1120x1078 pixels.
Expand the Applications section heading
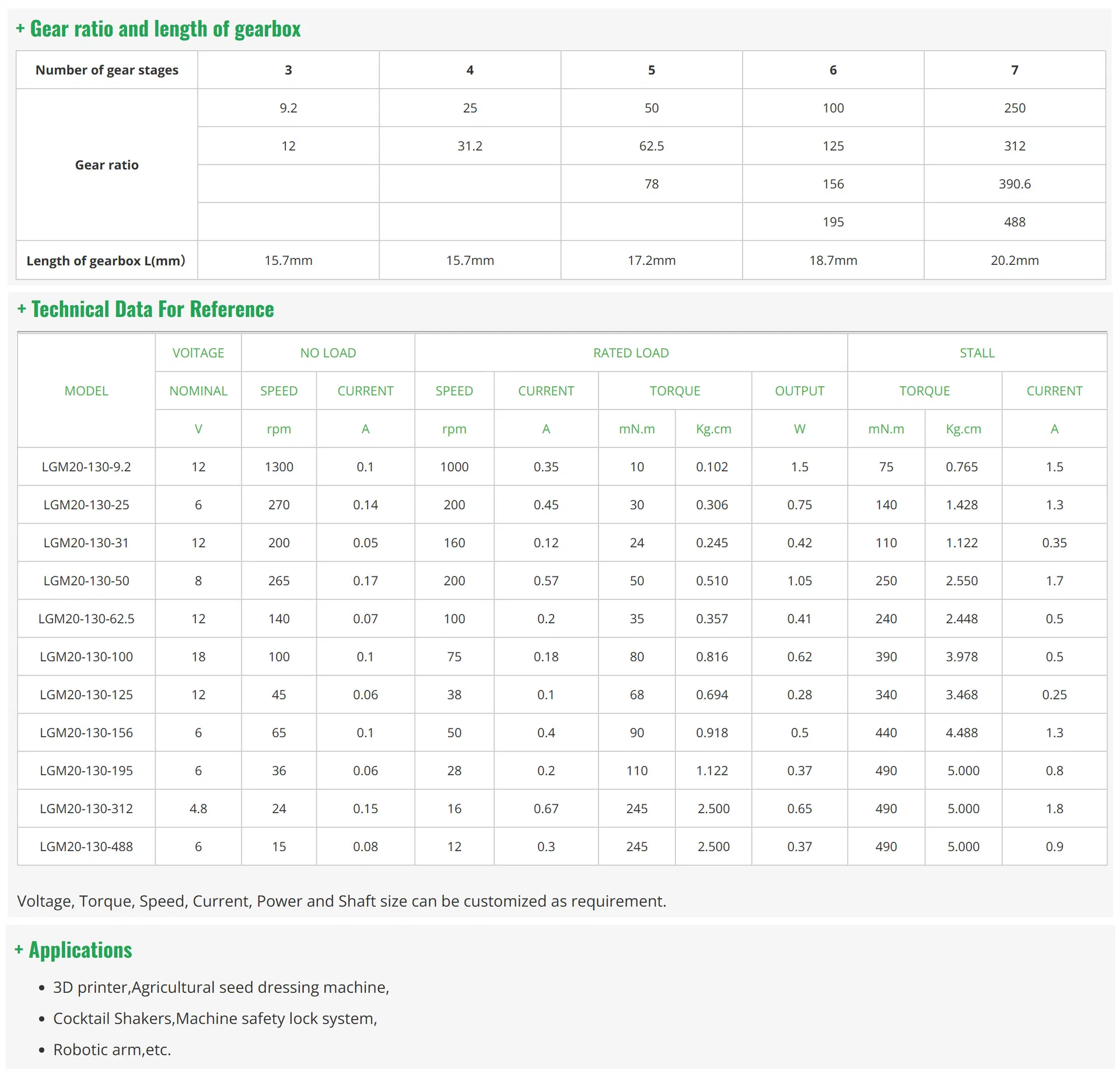click(x=73, y=950)
